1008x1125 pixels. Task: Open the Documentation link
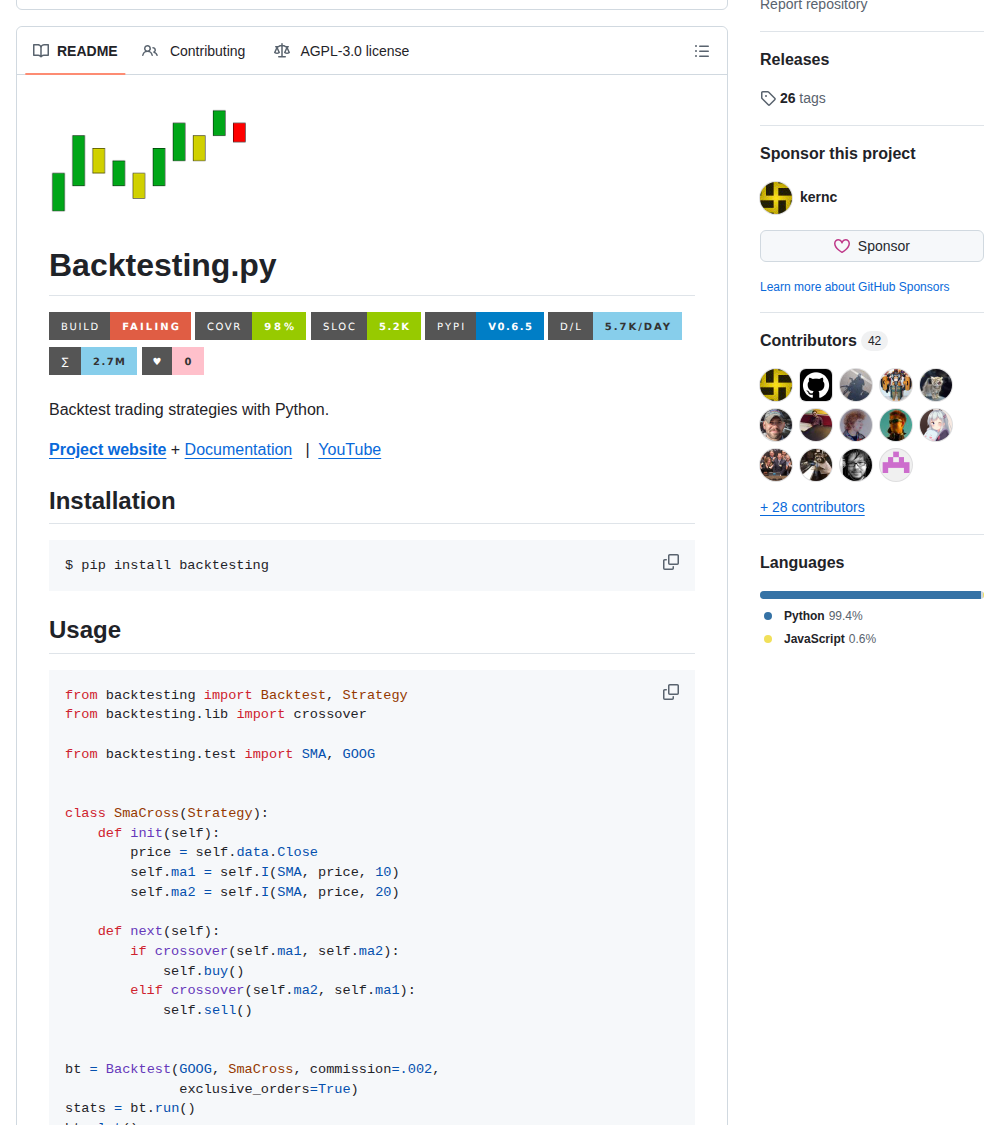238,450
